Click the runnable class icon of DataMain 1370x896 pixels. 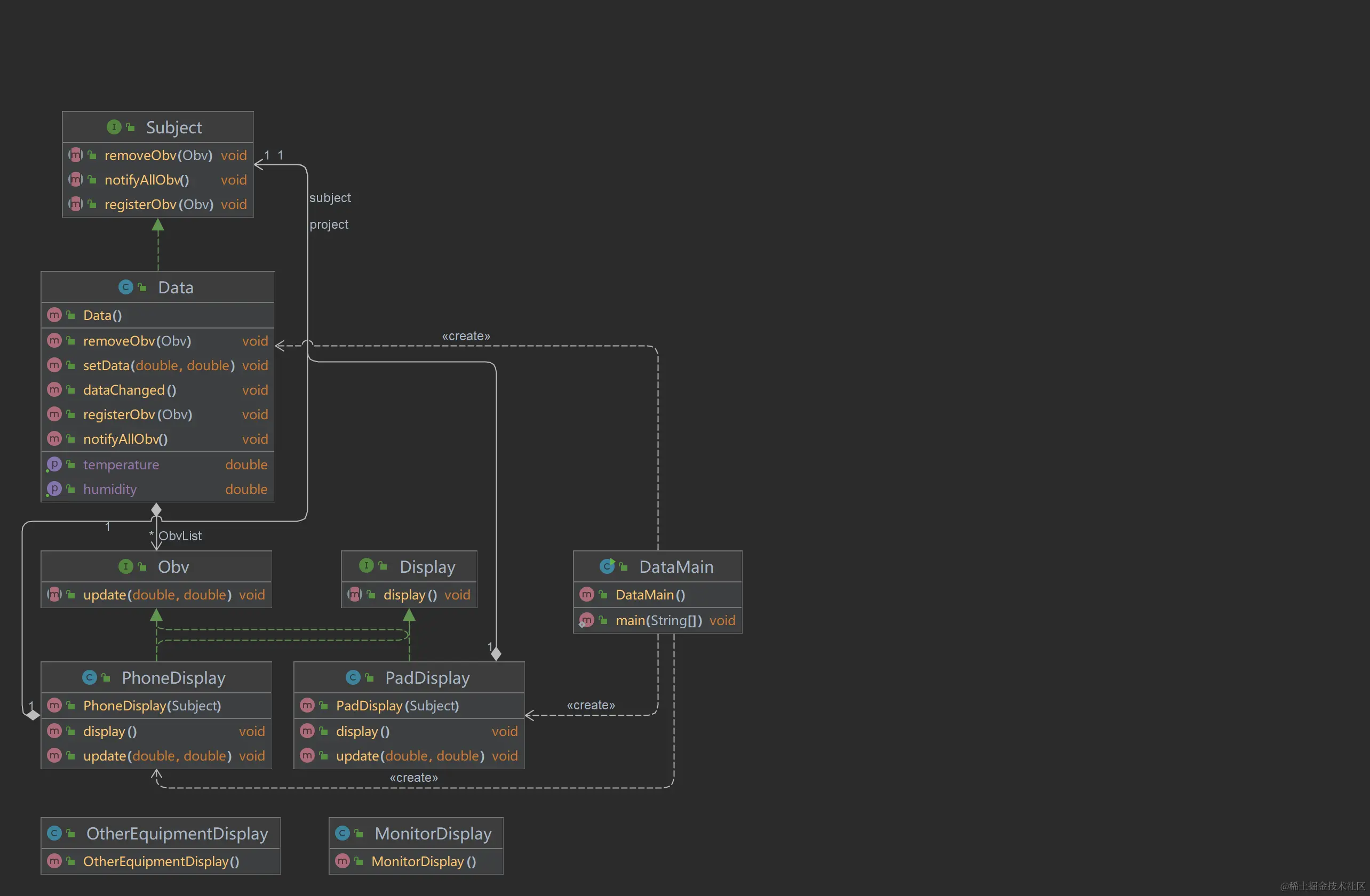(x=607, y=567)
